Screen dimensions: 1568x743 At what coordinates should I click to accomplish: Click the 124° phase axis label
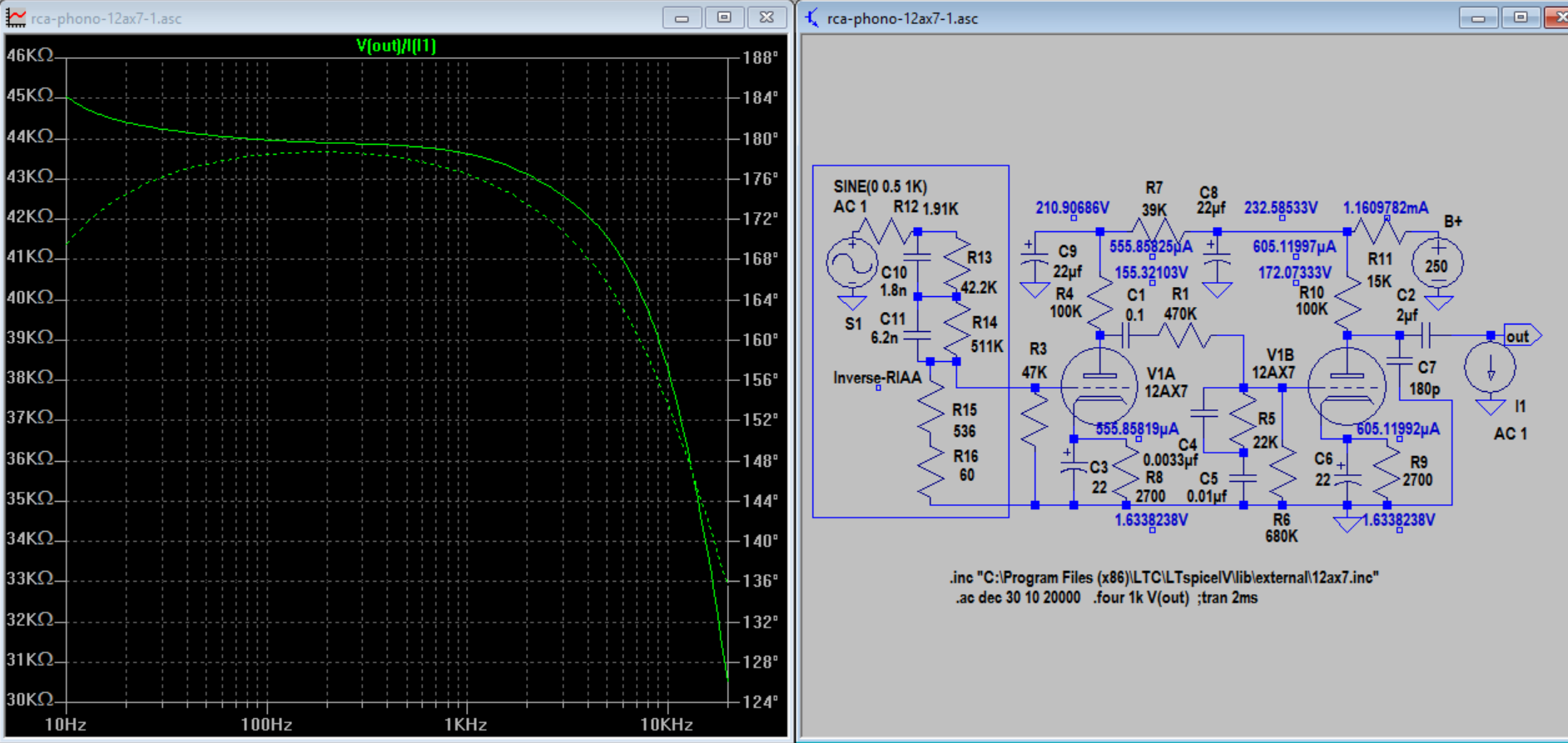pos(760,701)
